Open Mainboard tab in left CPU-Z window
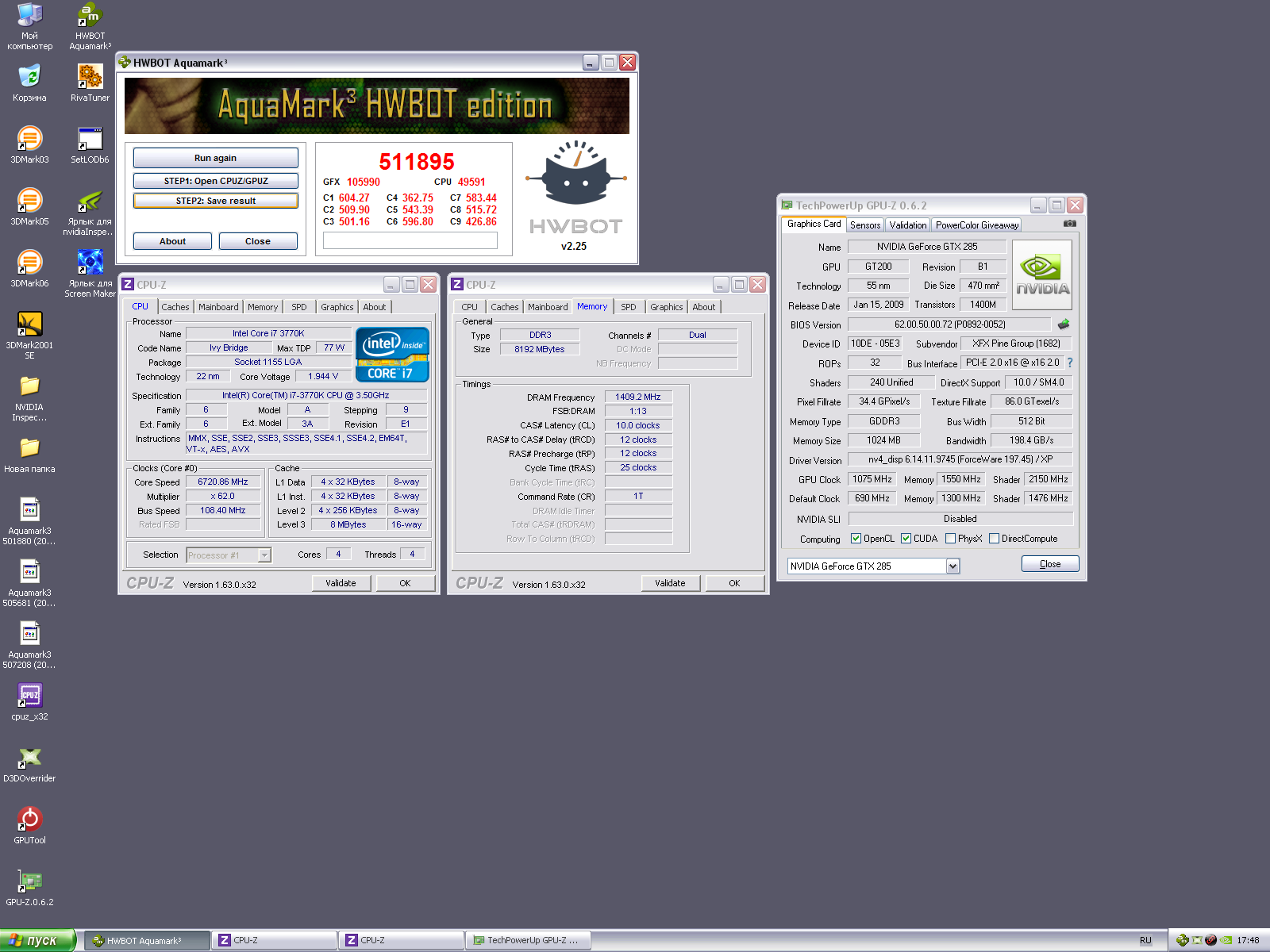1270x952 pixels. (x=218, y=307)
